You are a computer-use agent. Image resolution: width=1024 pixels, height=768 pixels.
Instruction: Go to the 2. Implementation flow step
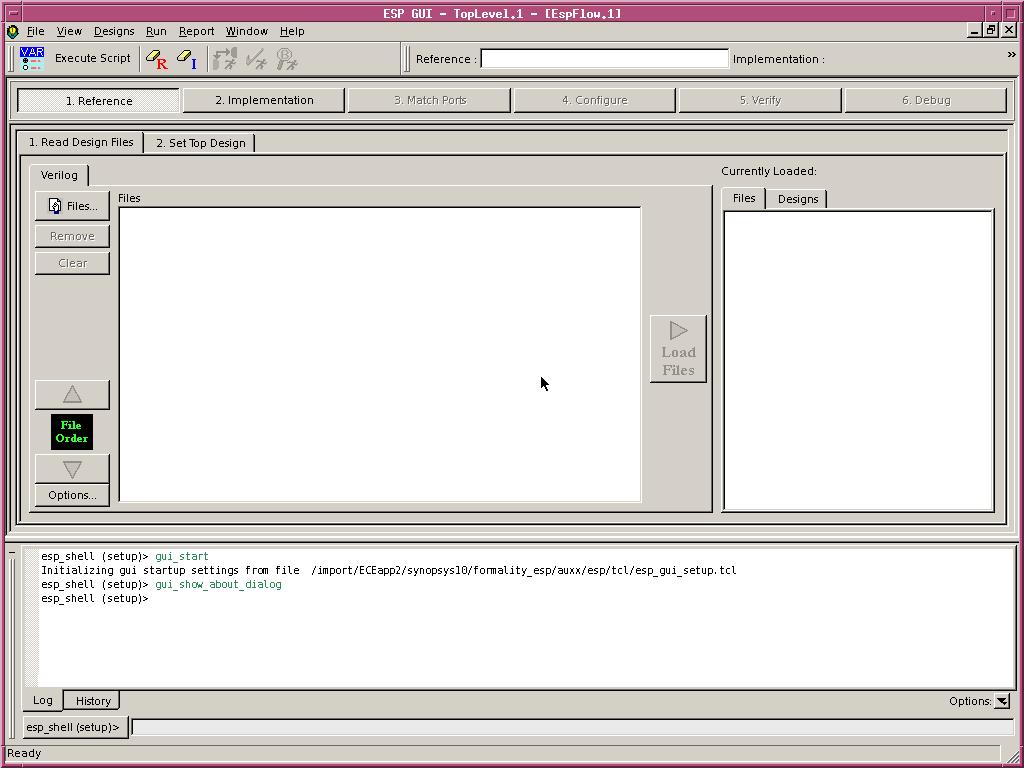(x=264, y=100)
